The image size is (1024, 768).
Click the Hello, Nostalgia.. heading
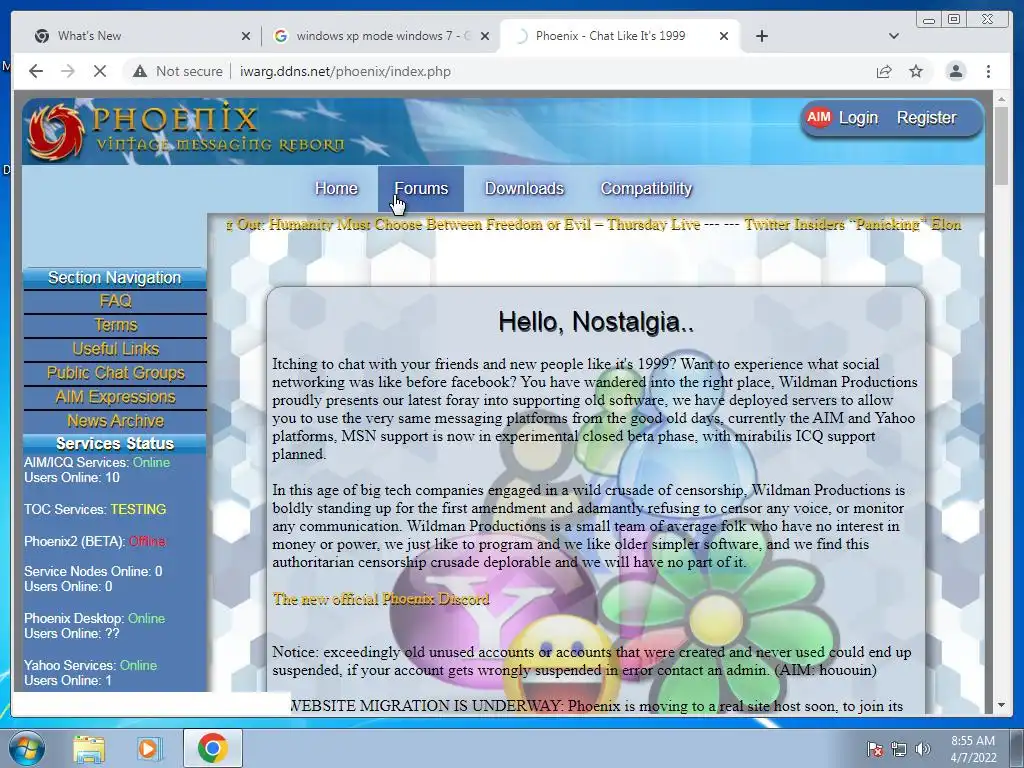tap(596, 322)
